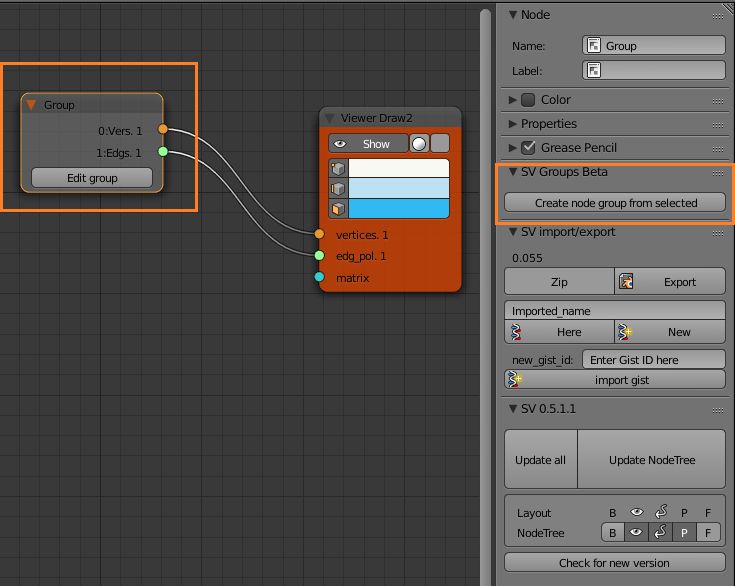Click the 1:Edgs. 1 output socket
Image resolution: width=735 pixels, height=586 pixels.
[x=163, y=151]
